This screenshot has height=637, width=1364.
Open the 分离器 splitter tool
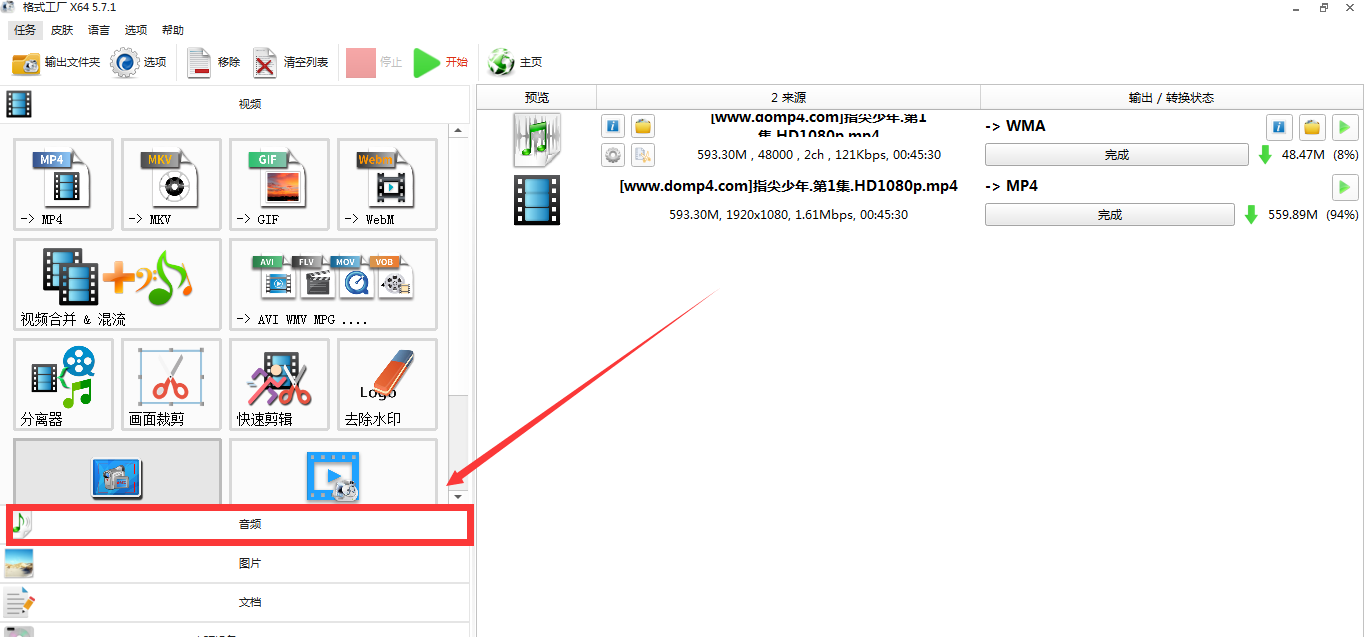[63, 385]
